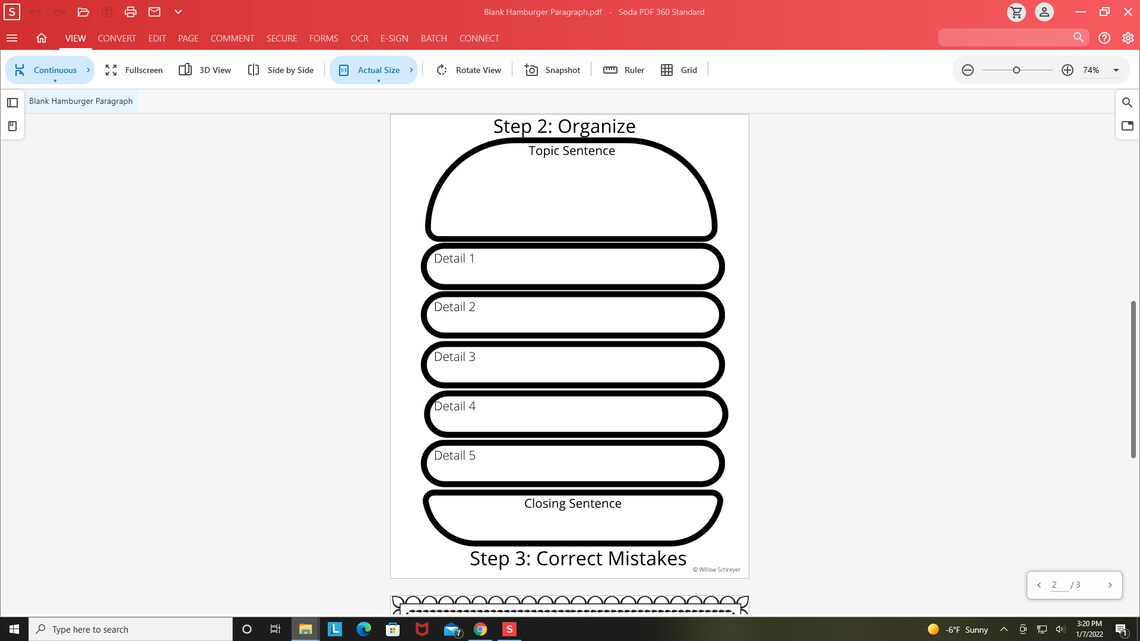This screenshot has width=1140, height=641.
Task: Go to the next page arrow
Action: point(1110,585)
